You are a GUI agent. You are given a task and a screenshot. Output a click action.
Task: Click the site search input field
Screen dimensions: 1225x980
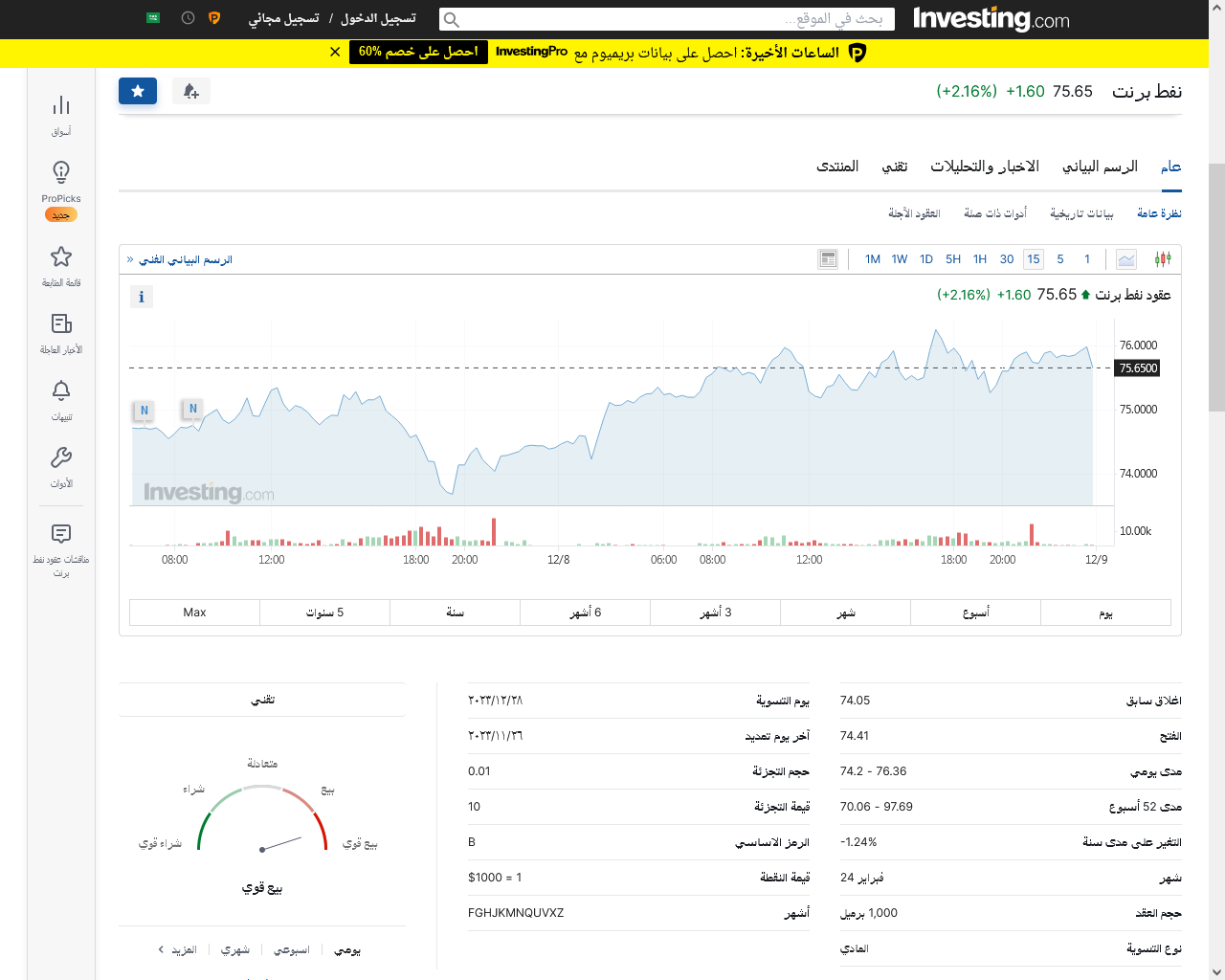pos(667,19)
